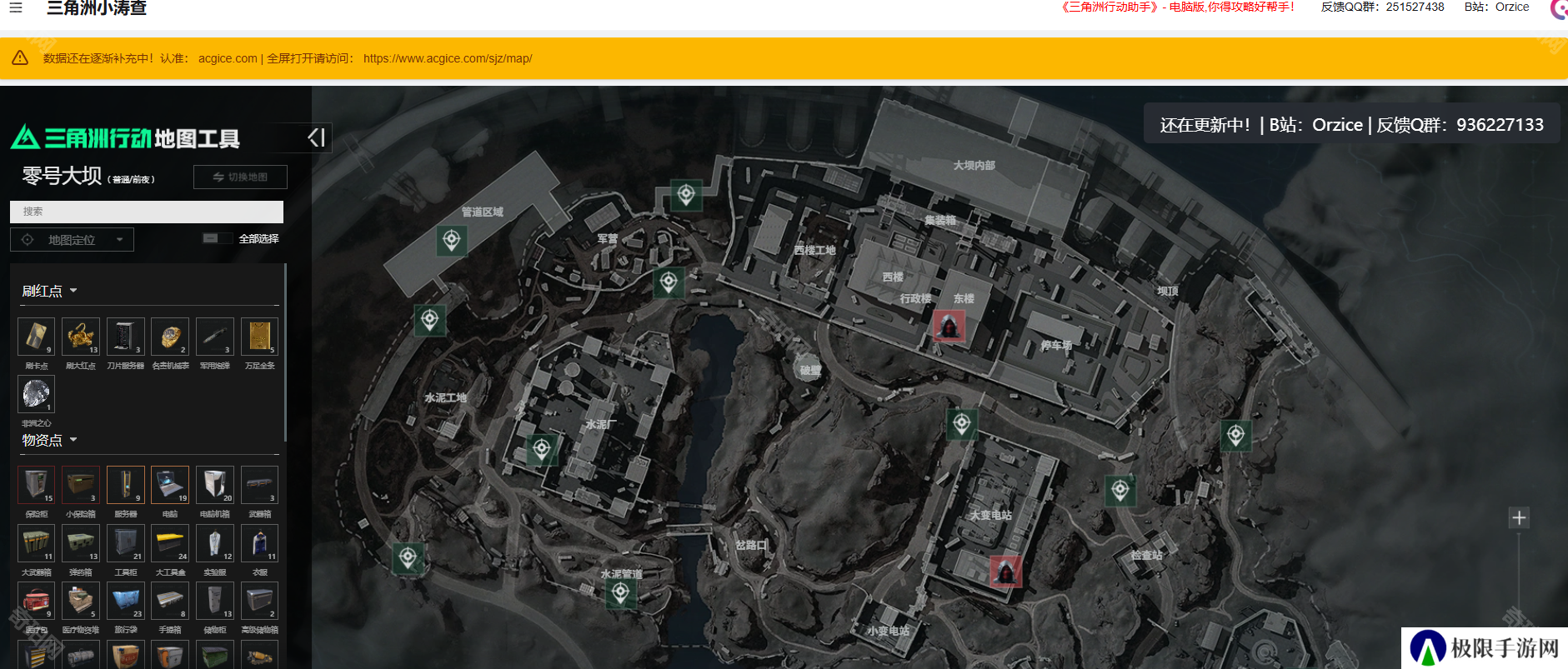This screenshot has width=1568, height=669.
Task: Toggle 刀片服务器 markers
Action: click(x=126, y=337)
